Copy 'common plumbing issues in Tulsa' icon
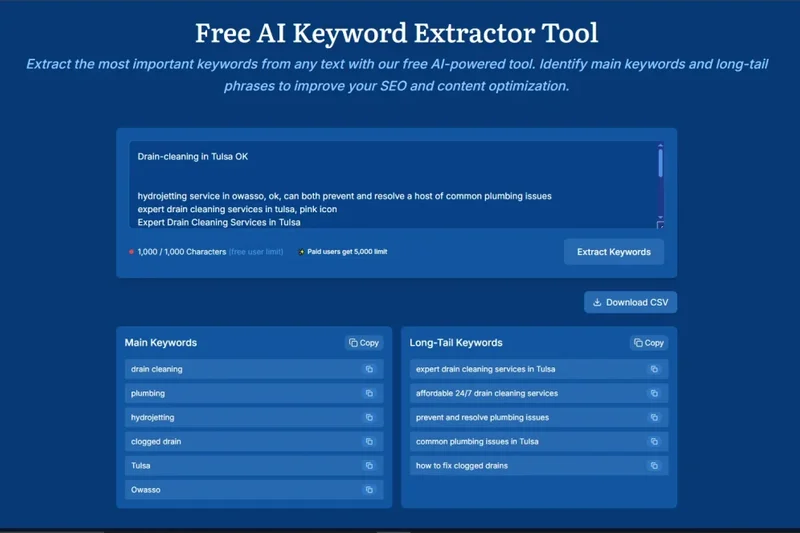Image resolution: width=800 pixels, height=533 pixels. point(654,441)
